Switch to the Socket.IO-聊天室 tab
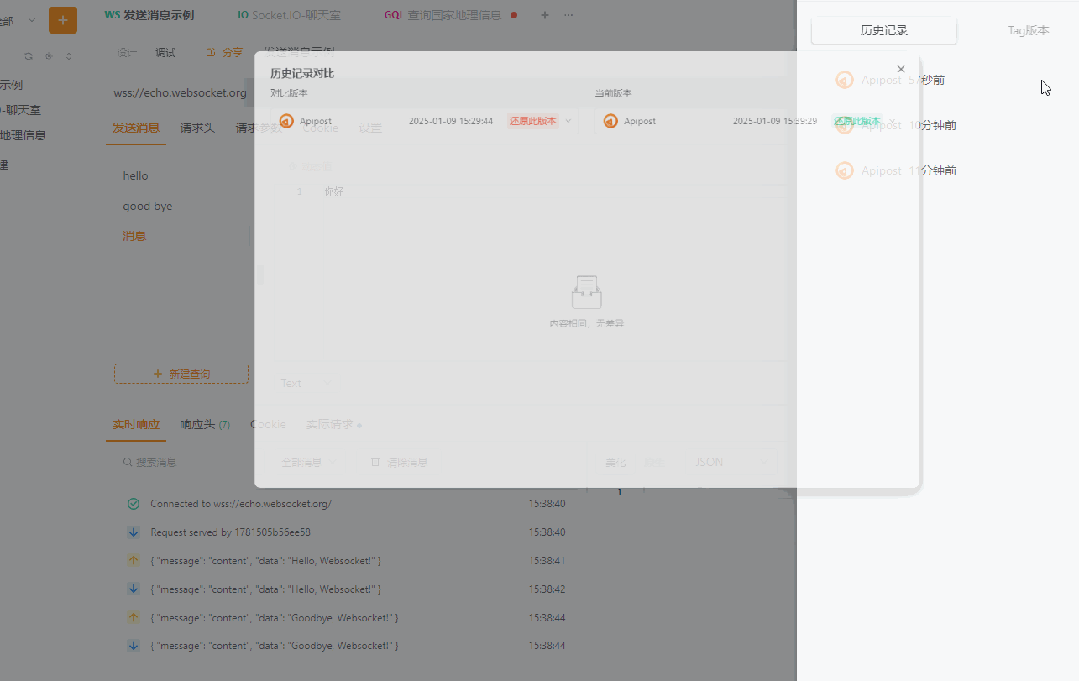Viewport: 1079px width, 681px height. click(x=289, y=14)
